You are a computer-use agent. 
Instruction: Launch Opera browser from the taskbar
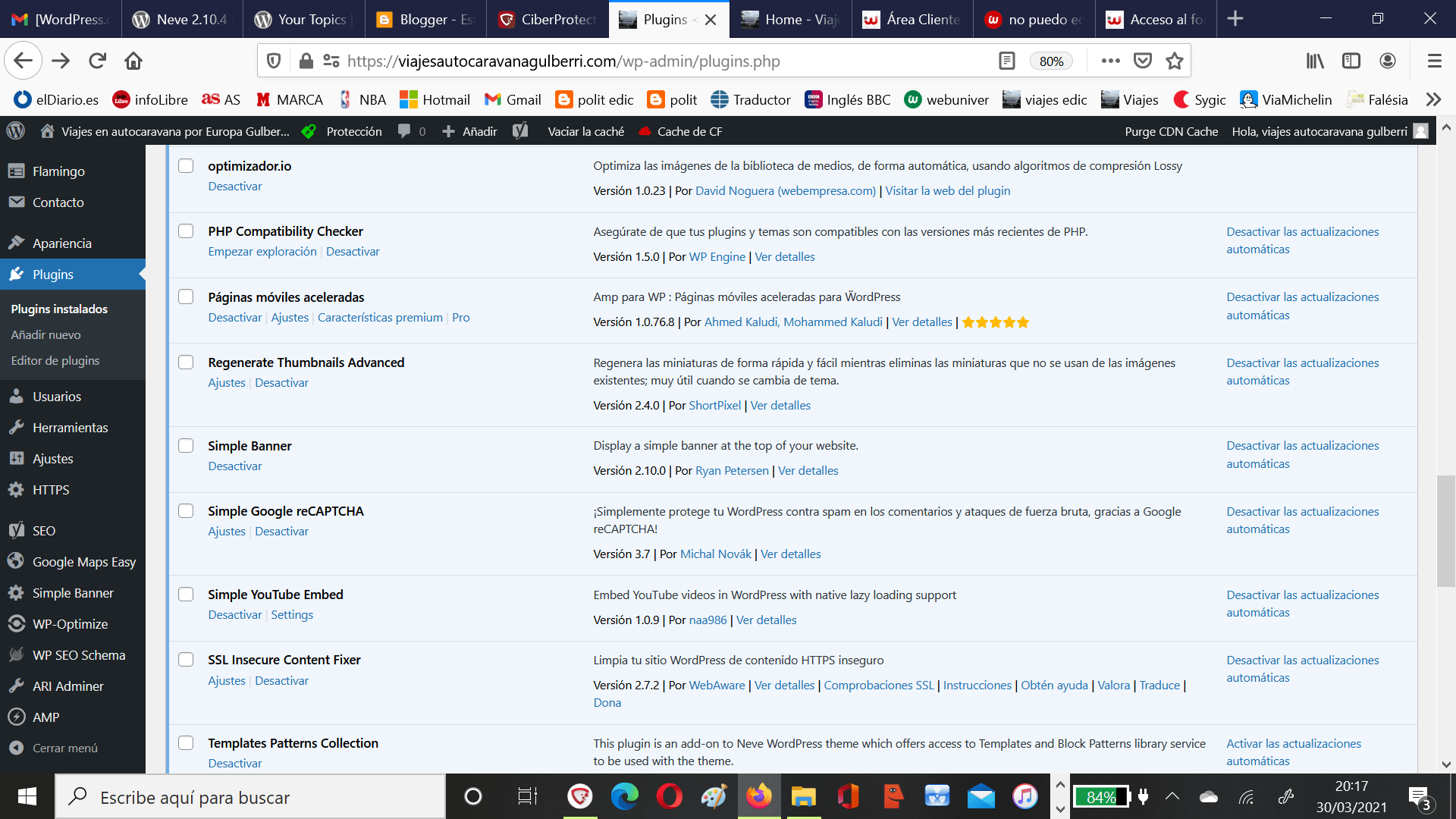point(669,796)
